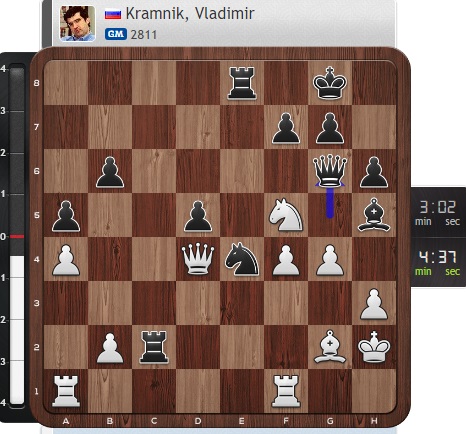Click the black bishop on h5
Image resolution: width=466 pixels, height=434 pixels.
point(374,215)
